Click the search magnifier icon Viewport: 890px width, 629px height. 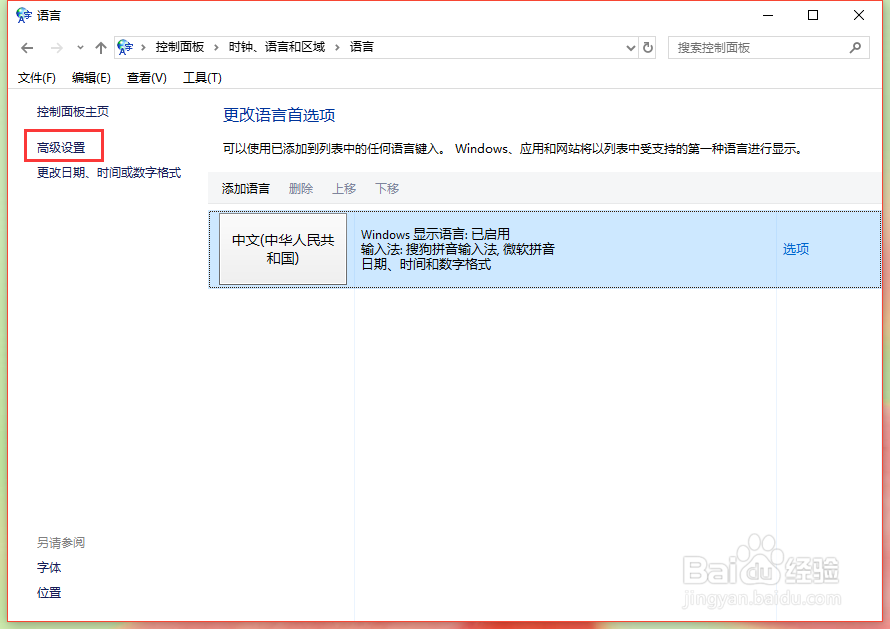pos(855,47)
